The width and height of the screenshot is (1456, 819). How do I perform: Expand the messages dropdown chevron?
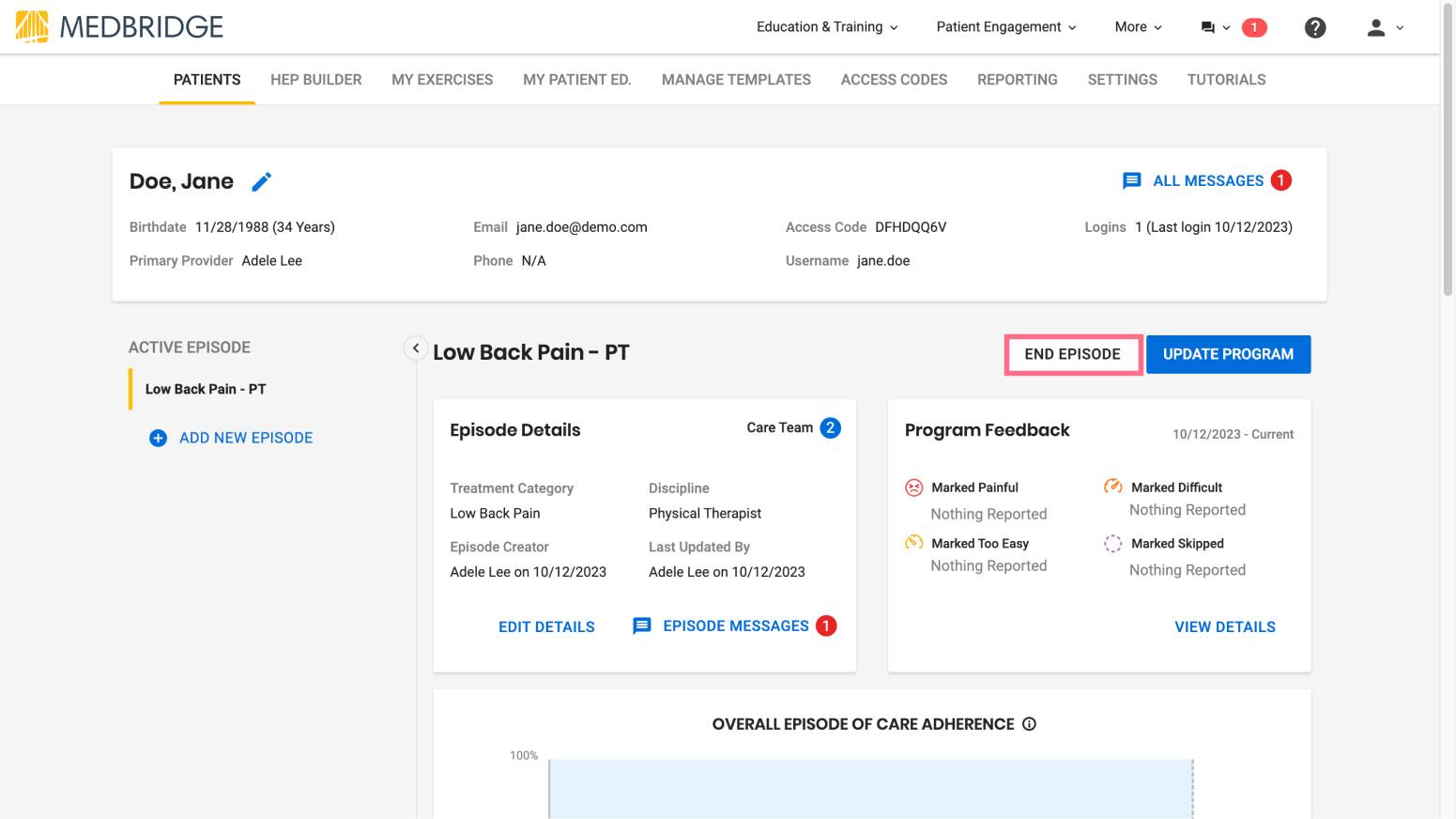1226,28
